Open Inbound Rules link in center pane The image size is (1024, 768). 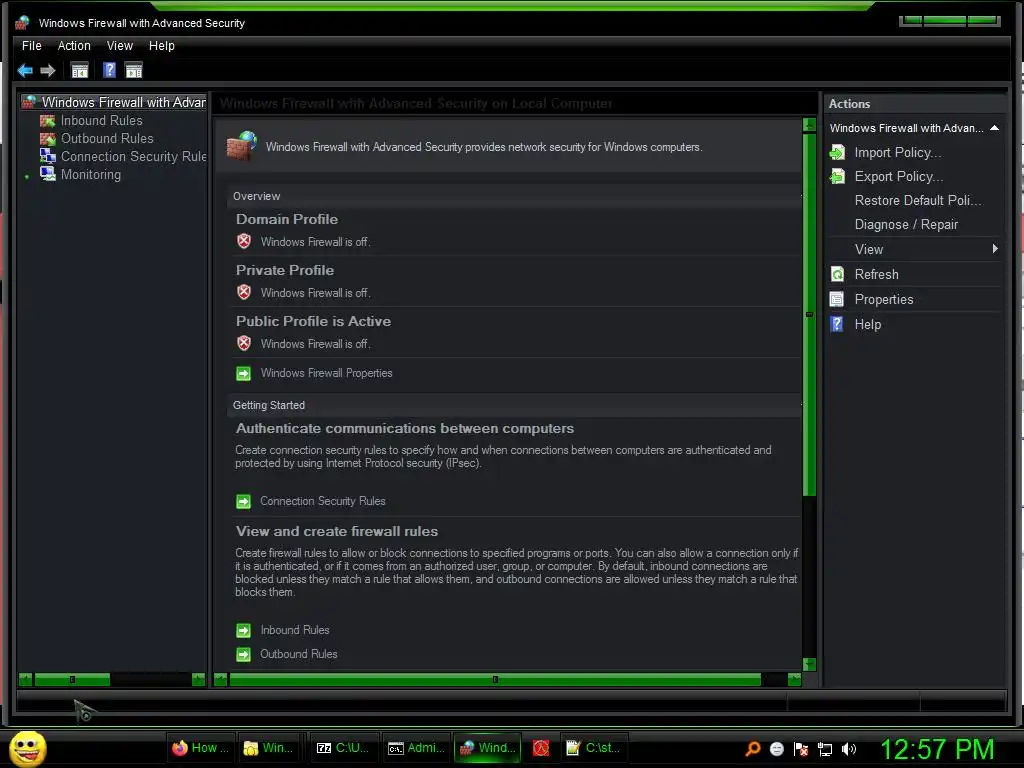tap(295, 630)
